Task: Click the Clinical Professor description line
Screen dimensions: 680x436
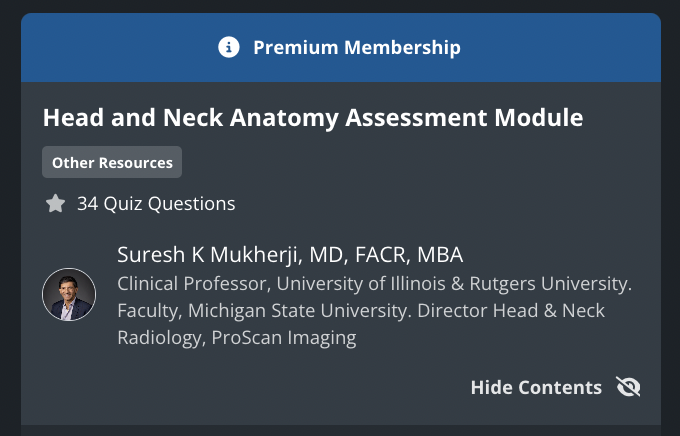Action: (x=375, y=284)
